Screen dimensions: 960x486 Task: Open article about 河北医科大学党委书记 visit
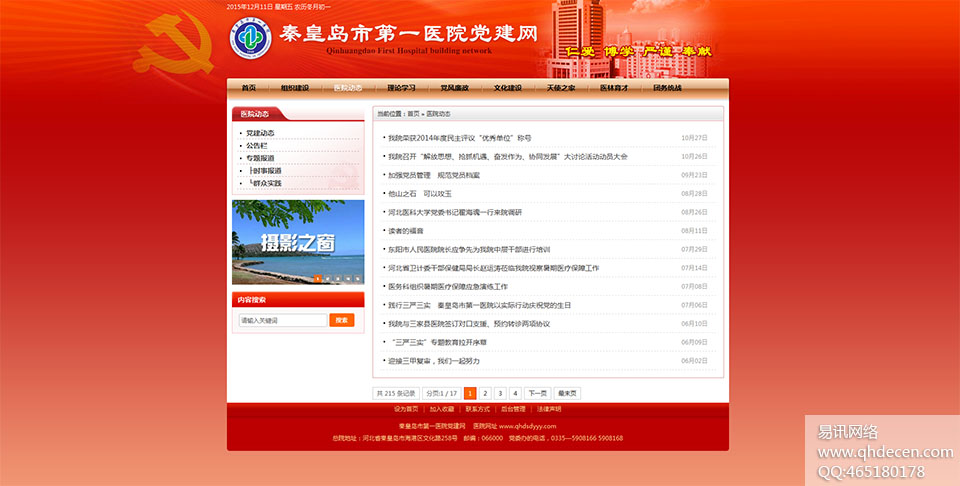(455, 212)
